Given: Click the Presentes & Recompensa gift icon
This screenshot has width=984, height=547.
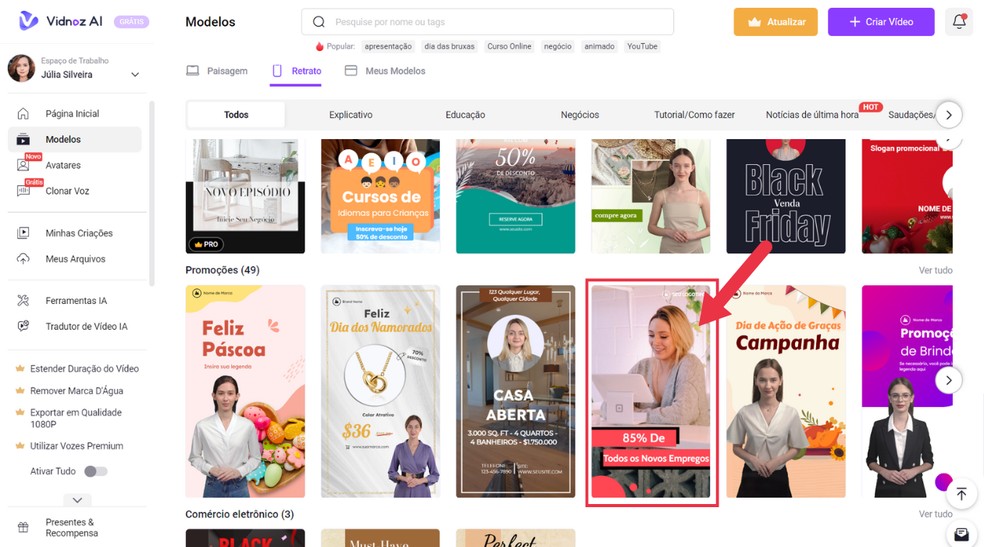Looking at the screenshot, I should (x=23, y=528).
